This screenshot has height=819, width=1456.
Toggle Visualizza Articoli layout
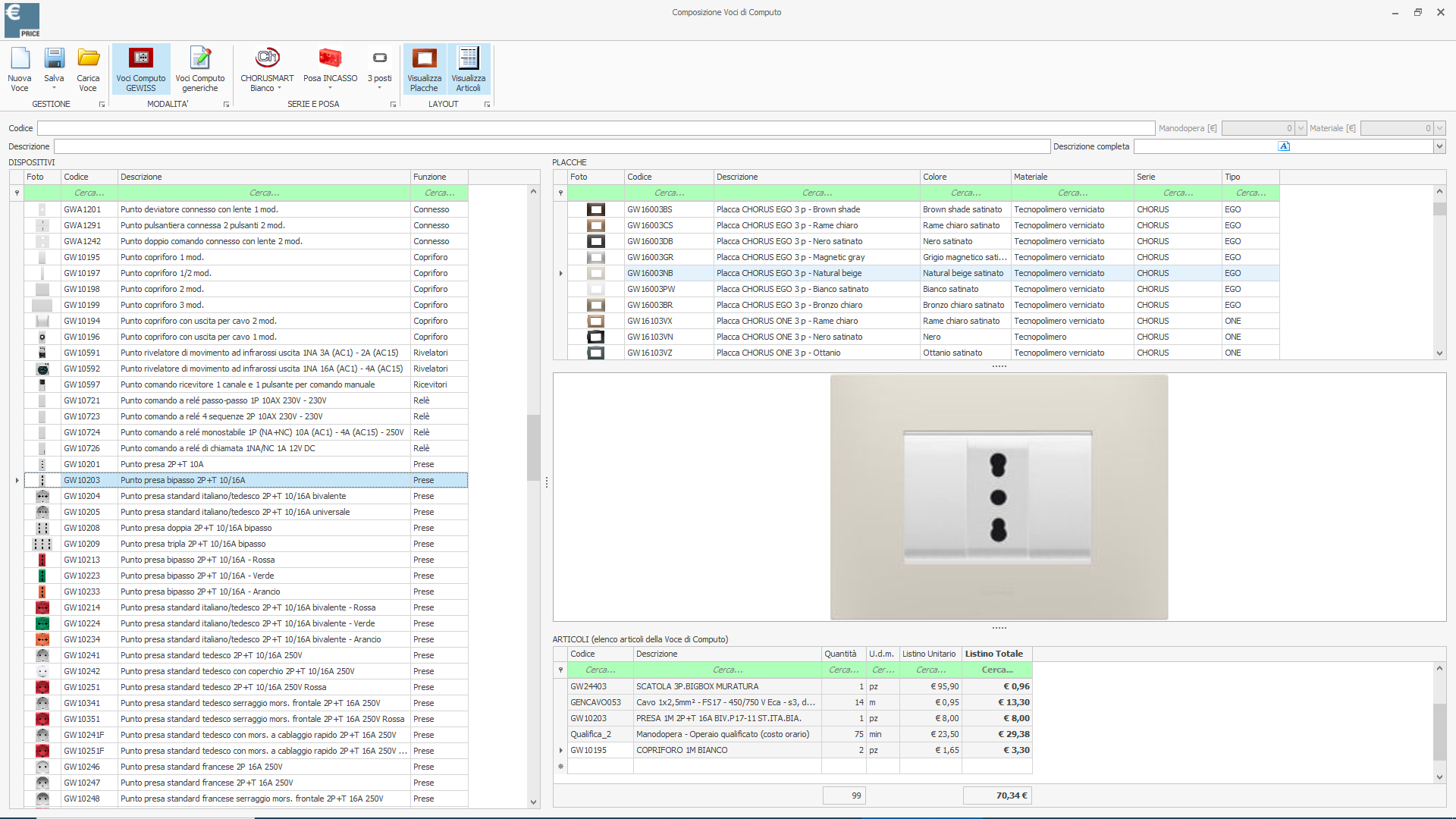(x=469, y=68)
